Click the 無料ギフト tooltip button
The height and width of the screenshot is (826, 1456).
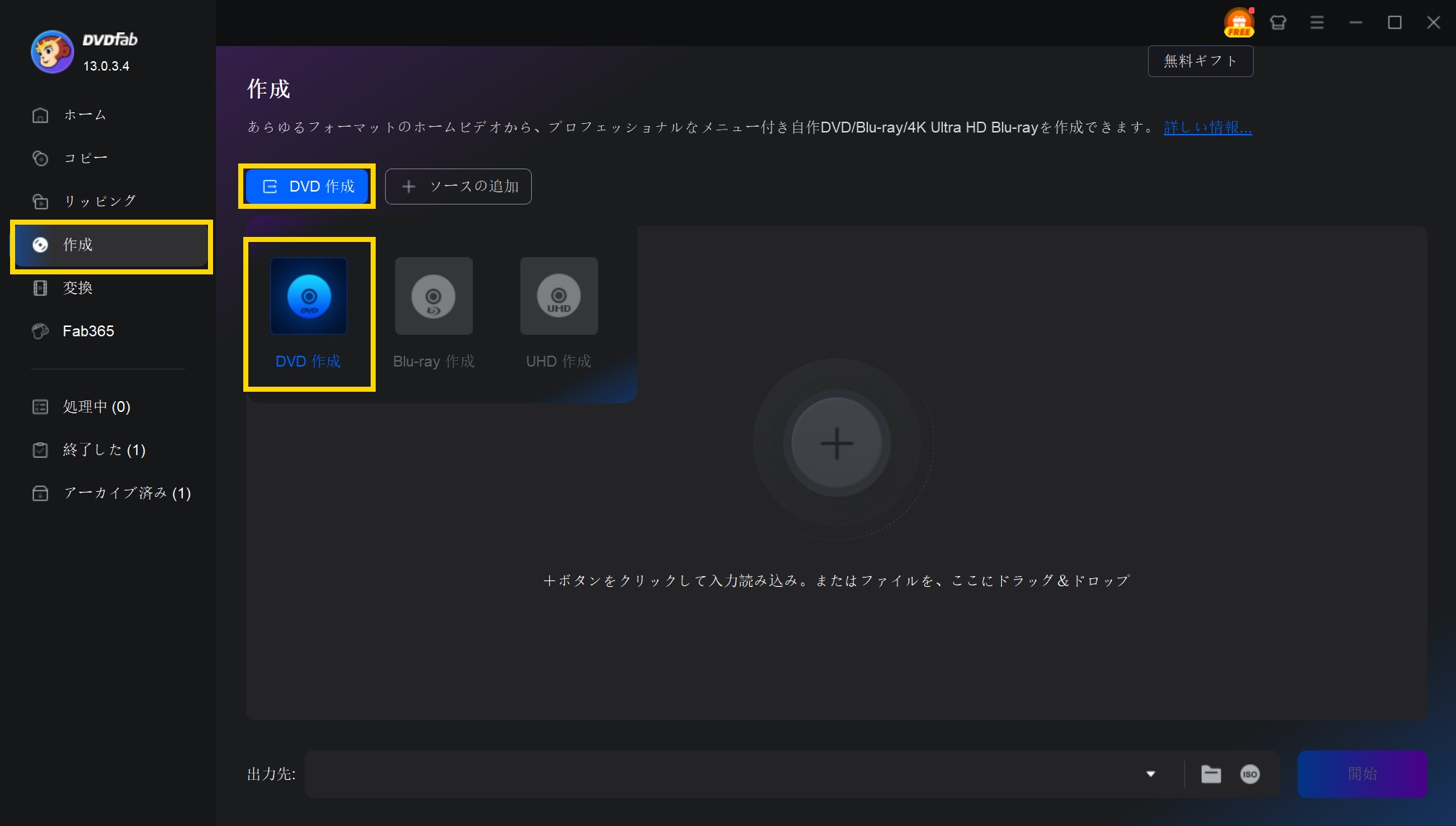[x=1200, y=61]
